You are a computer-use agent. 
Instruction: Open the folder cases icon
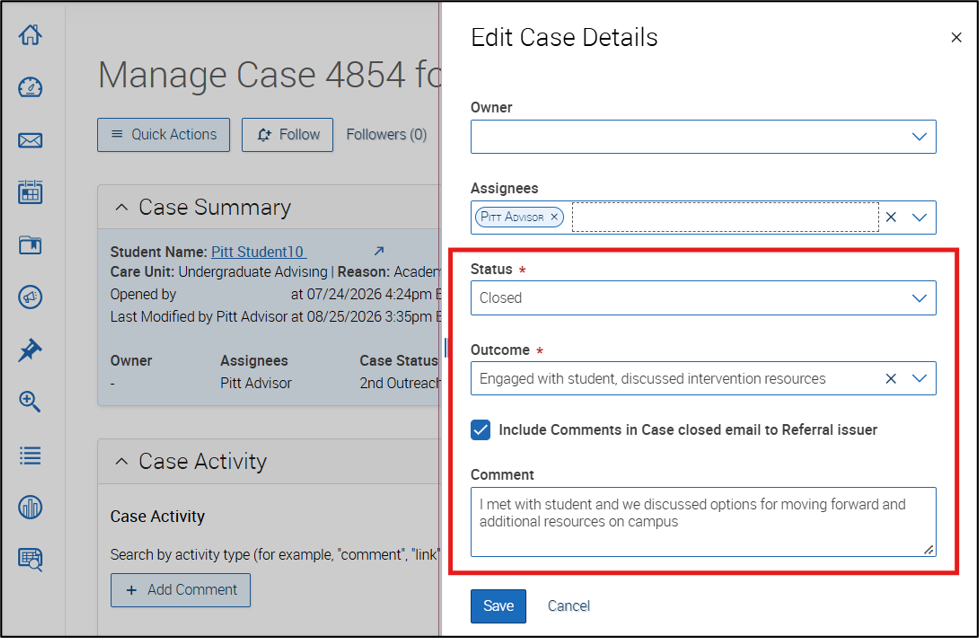[30, 245]
